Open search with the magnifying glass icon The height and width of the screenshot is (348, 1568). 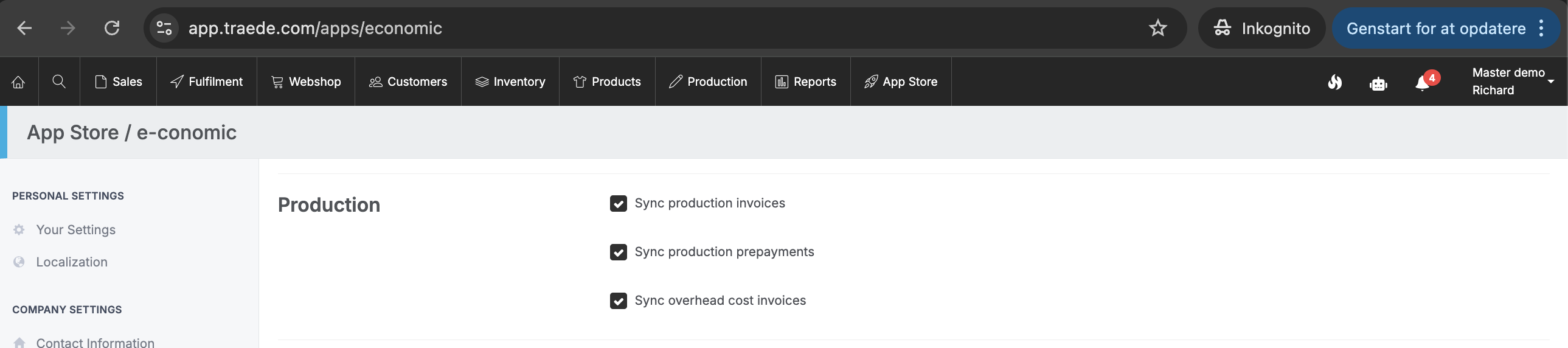pos(59,82)
